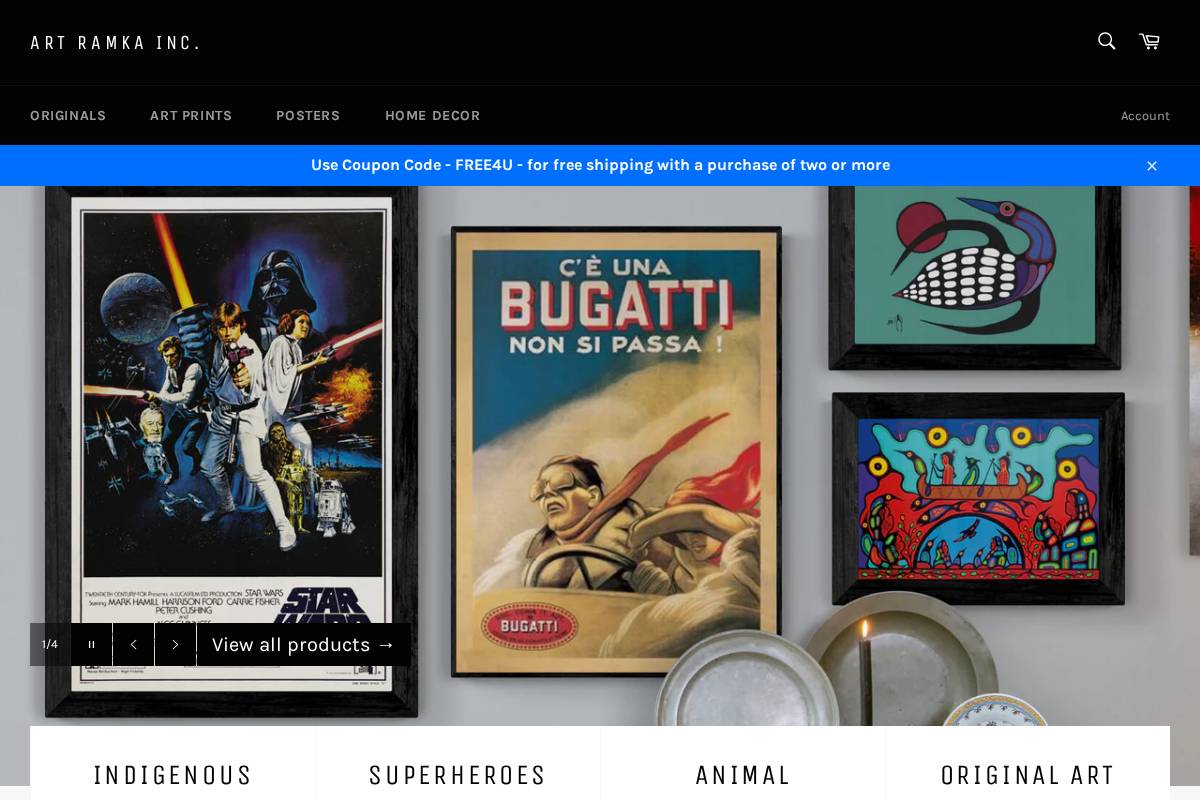Browse the Posters section
1200x800 pixels.
pyautogui.click(x=308, y=115)
